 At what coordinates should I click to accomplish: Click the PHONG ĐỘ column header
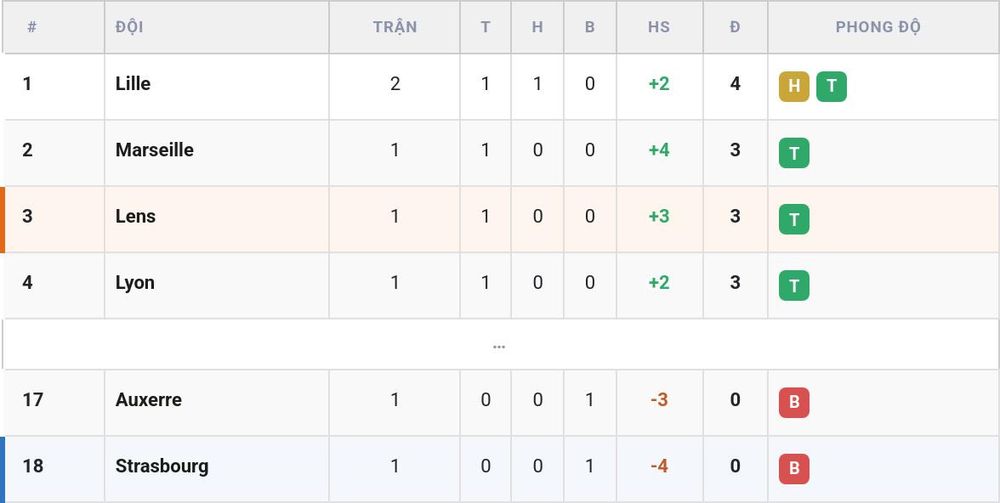878,27
